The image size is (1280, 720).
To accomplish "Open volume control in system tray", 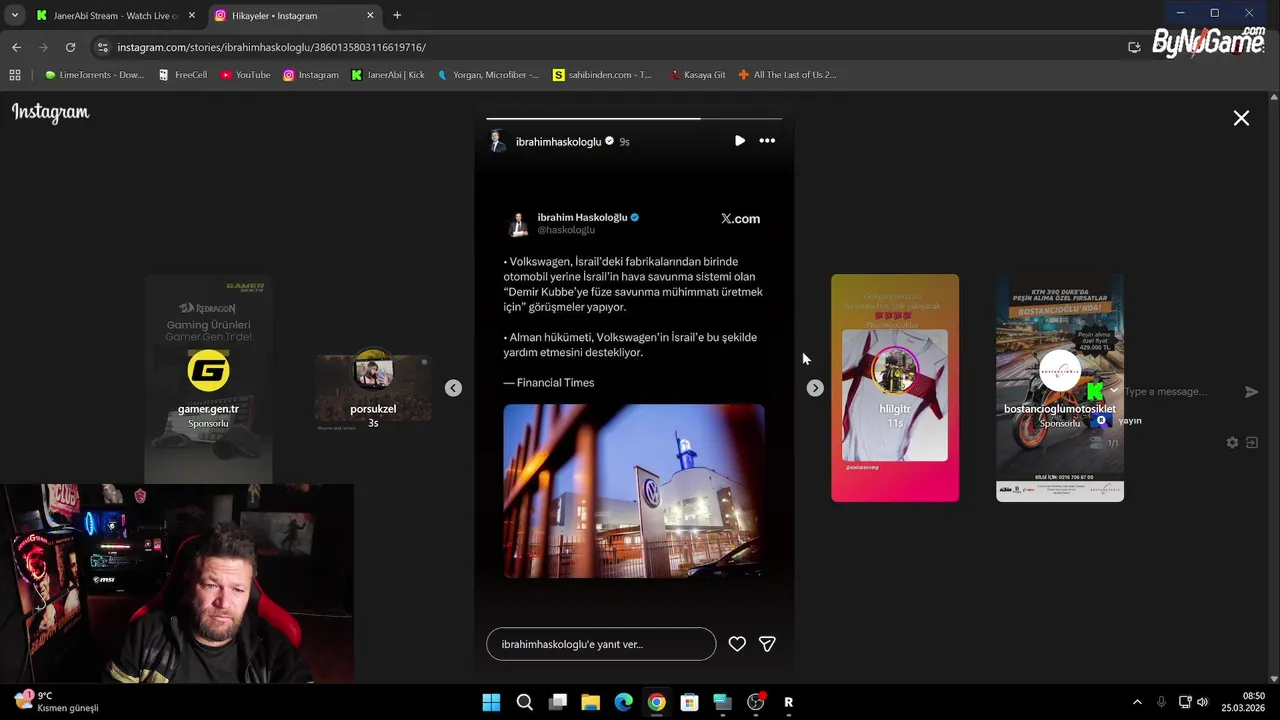I will 1202,702.
